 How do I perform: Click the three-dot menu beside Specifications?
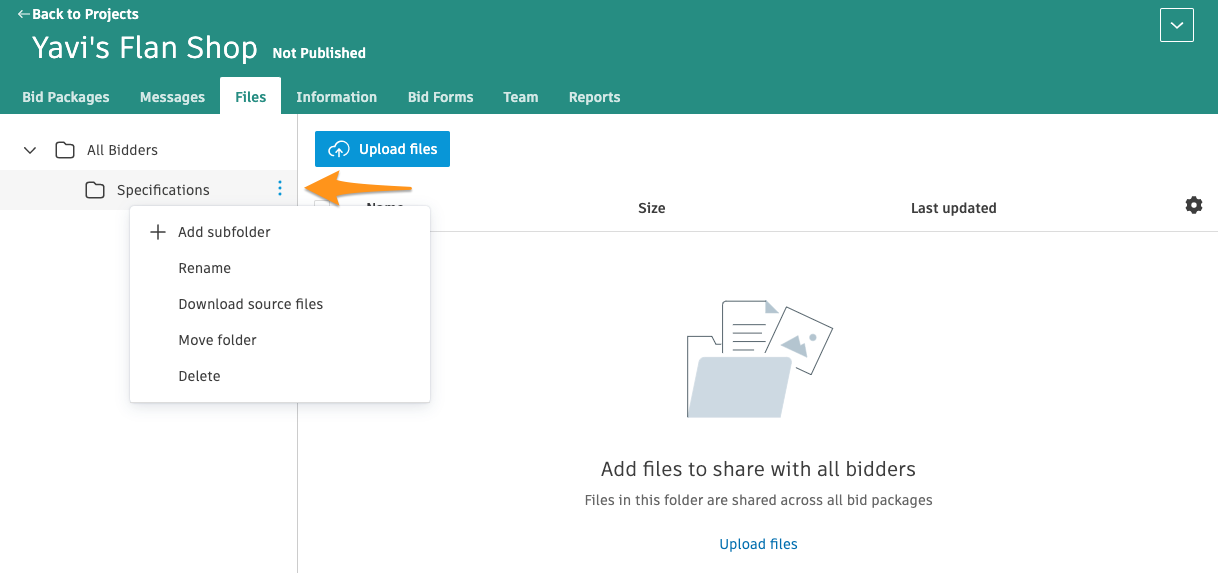coord(280,189)
